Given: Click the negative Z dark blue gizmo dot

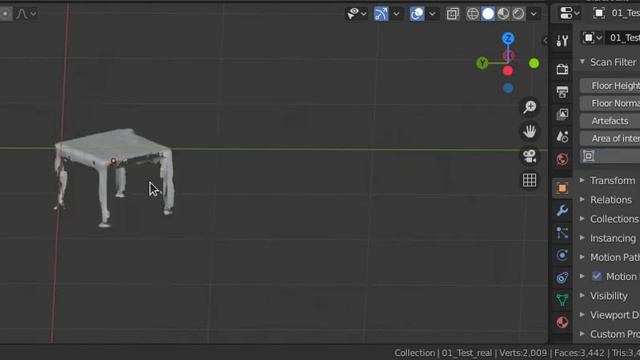Looking at the screenshot, I should point(508,88).
